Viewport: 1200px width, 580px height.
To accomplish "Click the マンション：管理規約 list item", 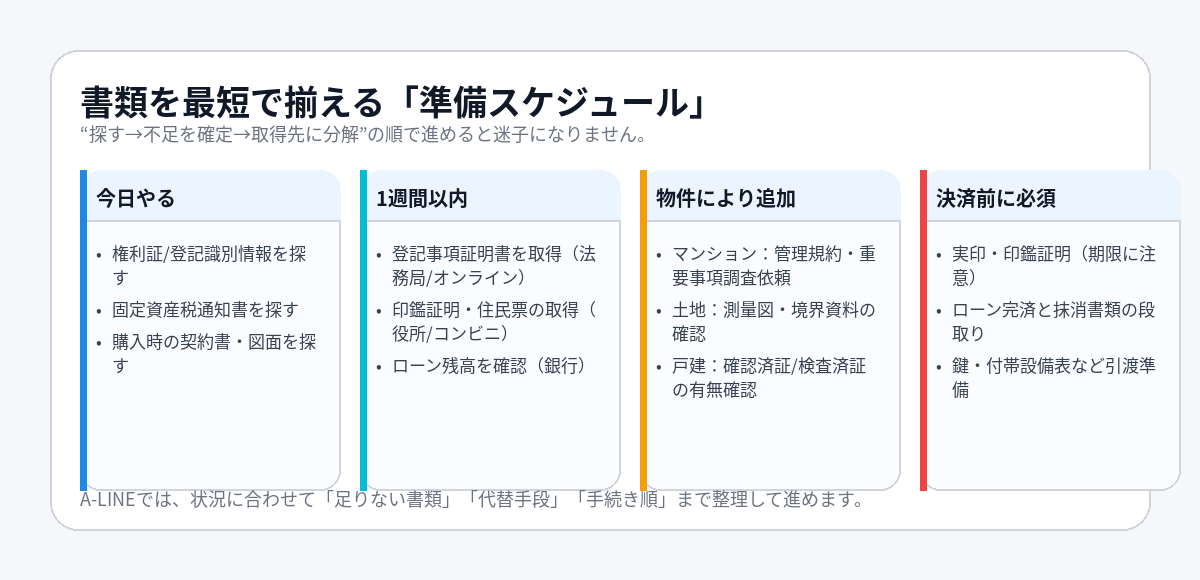I will tap(774, 265).
